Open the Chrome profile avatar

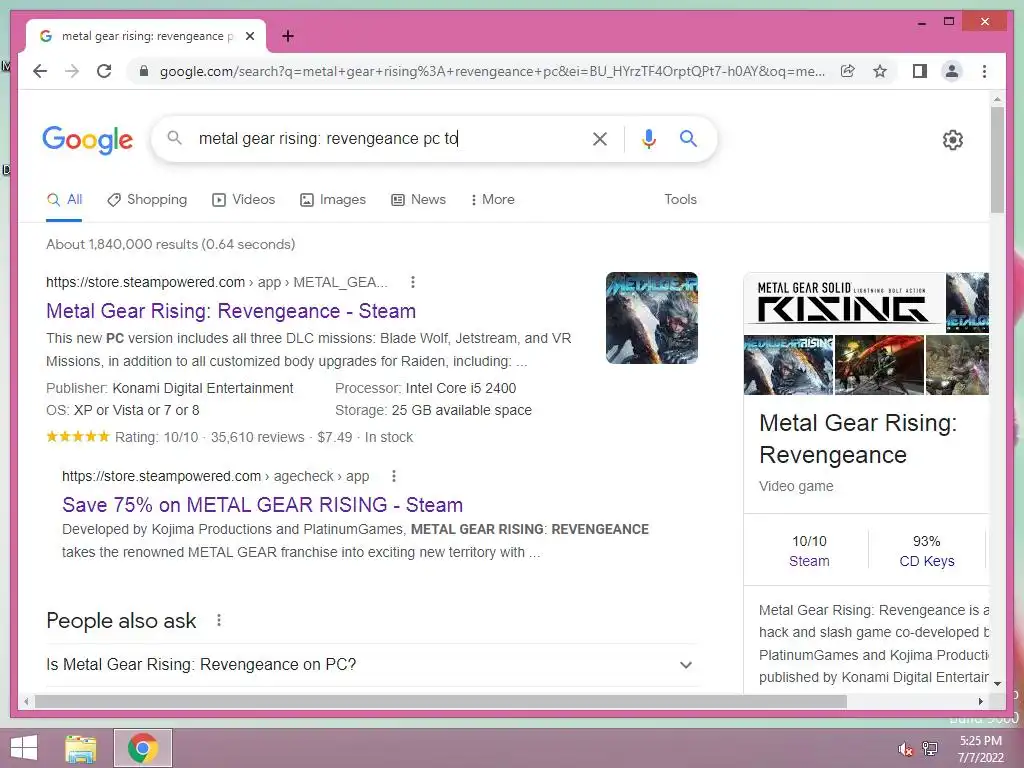(x=952, y=71)
